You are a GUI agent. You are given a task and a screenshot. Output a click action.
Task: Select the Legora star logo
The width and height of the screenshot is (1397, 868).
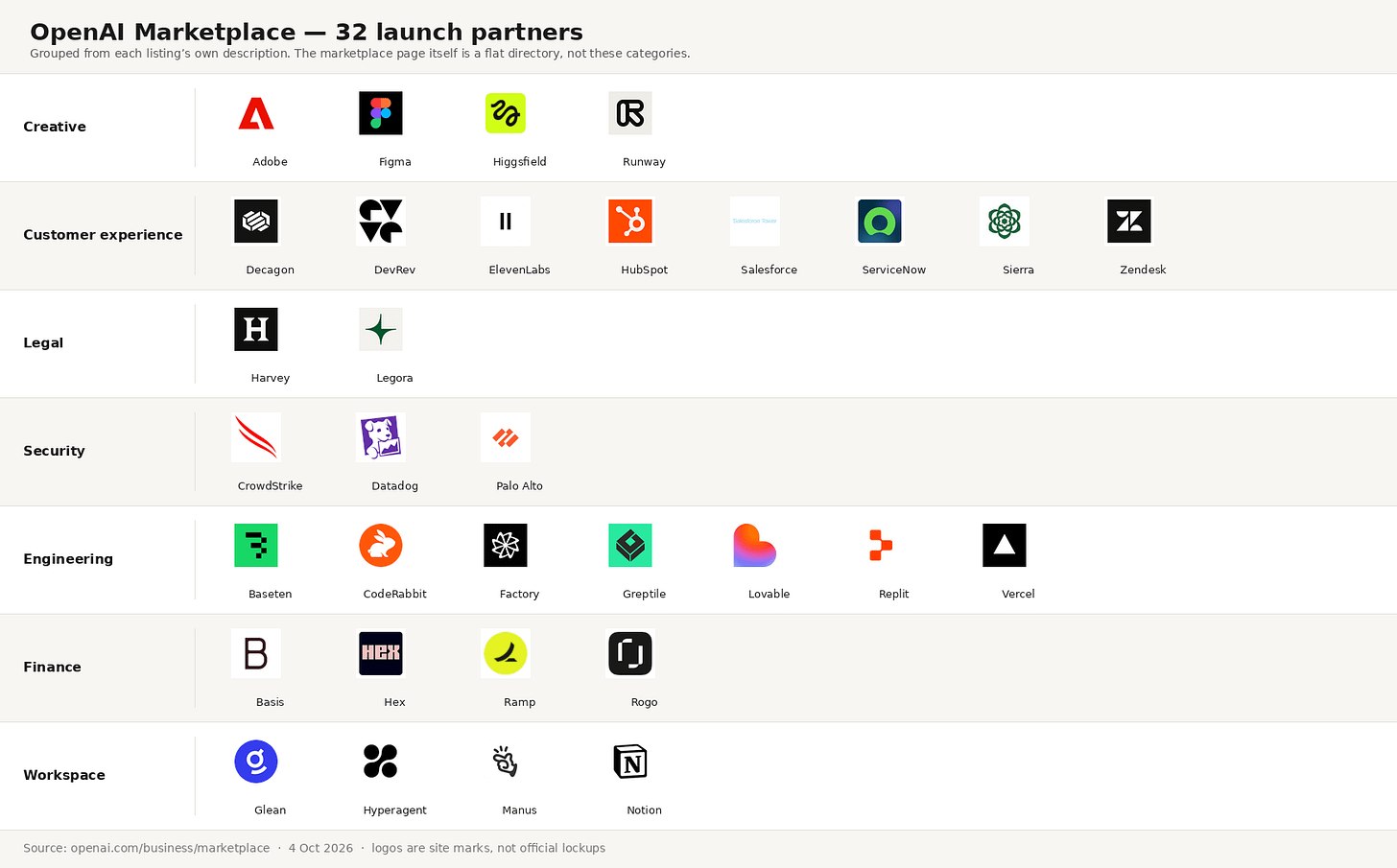point(381,330)
